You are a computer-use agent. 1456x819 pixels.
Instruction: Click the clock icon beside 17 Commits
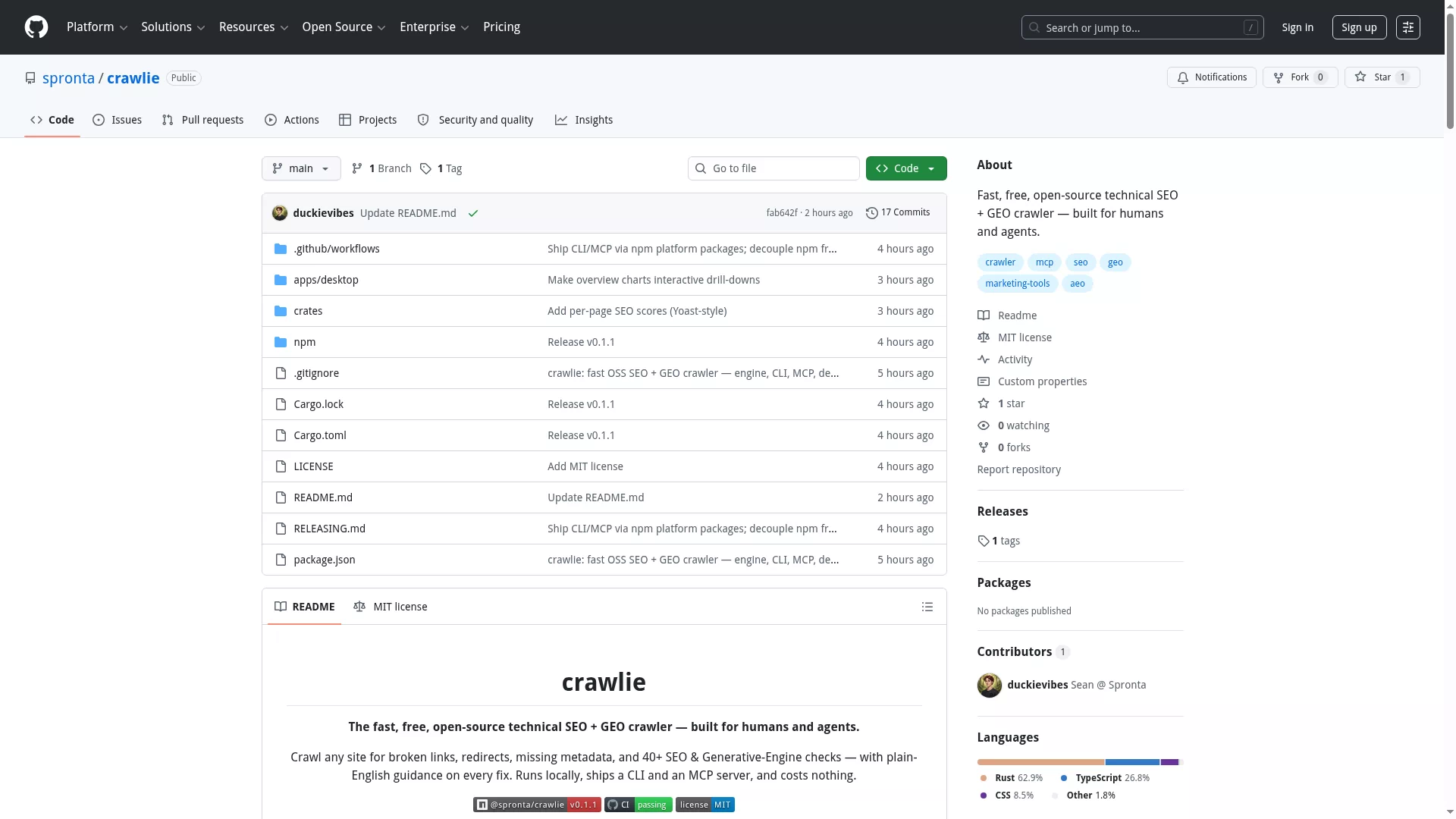(x=872, y=213)
